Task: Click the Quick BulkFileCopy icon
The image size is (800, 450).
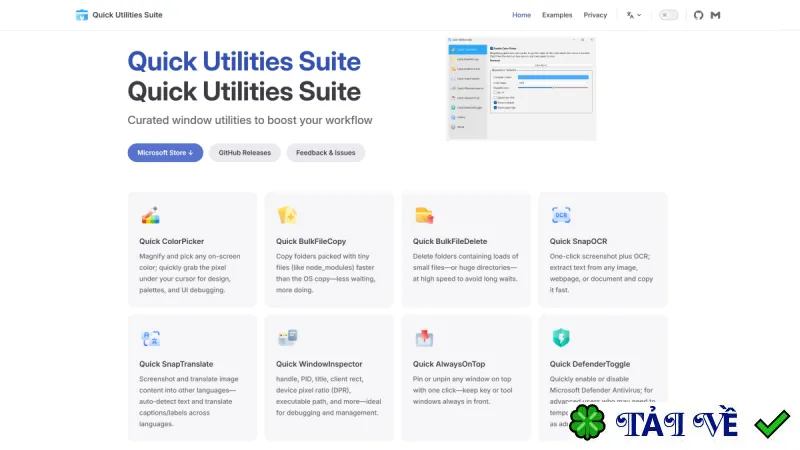Action: (287, 215)
